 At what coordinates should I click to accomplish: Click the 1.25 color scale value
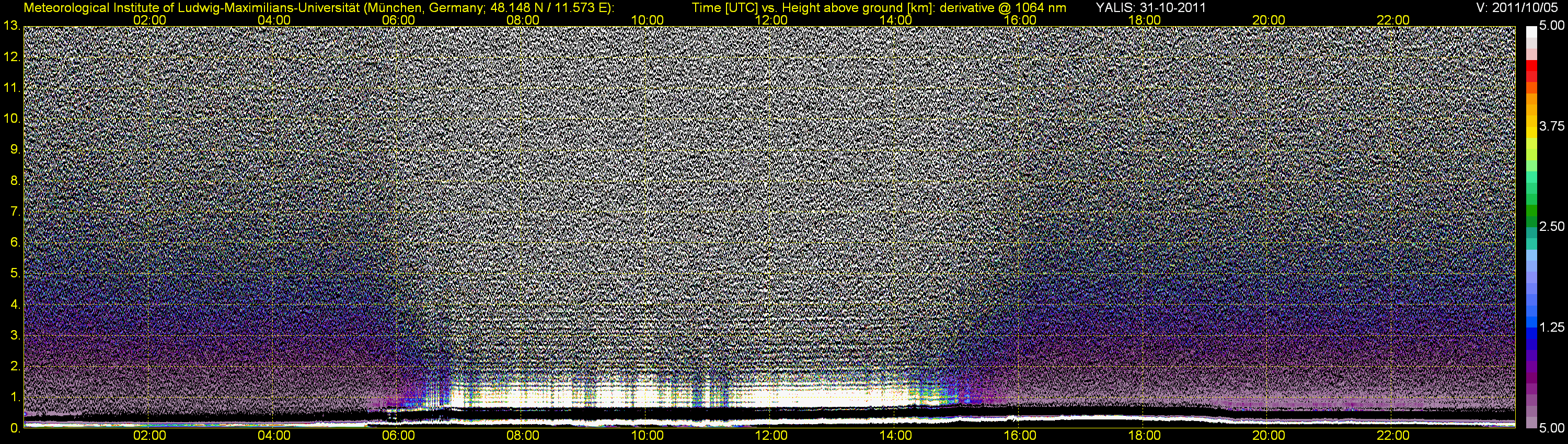(1552, 328)
